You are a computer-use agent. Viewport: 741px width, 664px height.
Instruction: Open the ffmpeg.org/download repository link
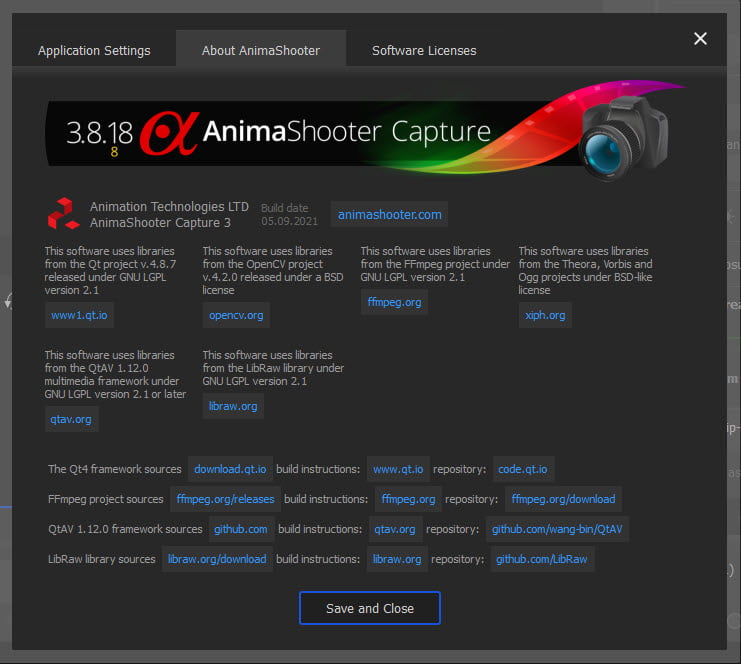(563, 499)
